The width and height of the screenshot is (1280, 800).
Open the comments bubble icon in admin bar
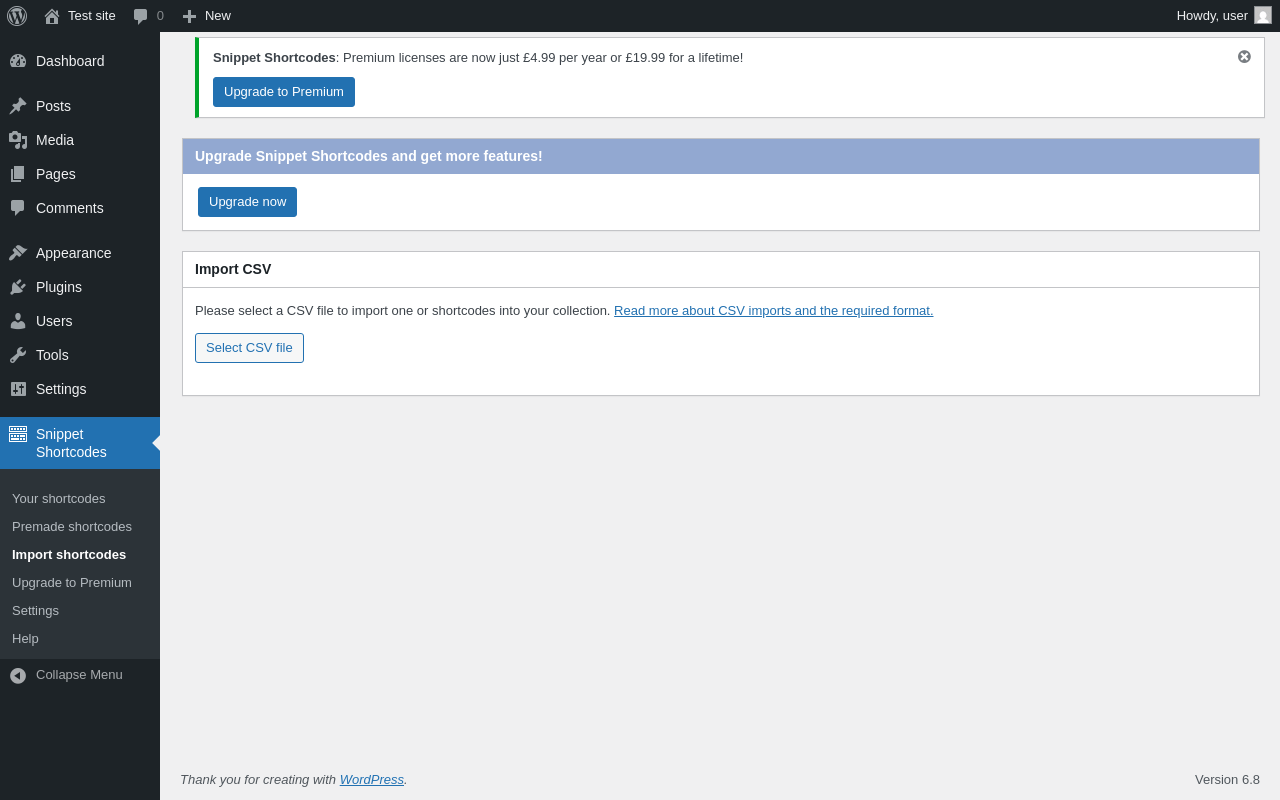click(x=141, y=16)
